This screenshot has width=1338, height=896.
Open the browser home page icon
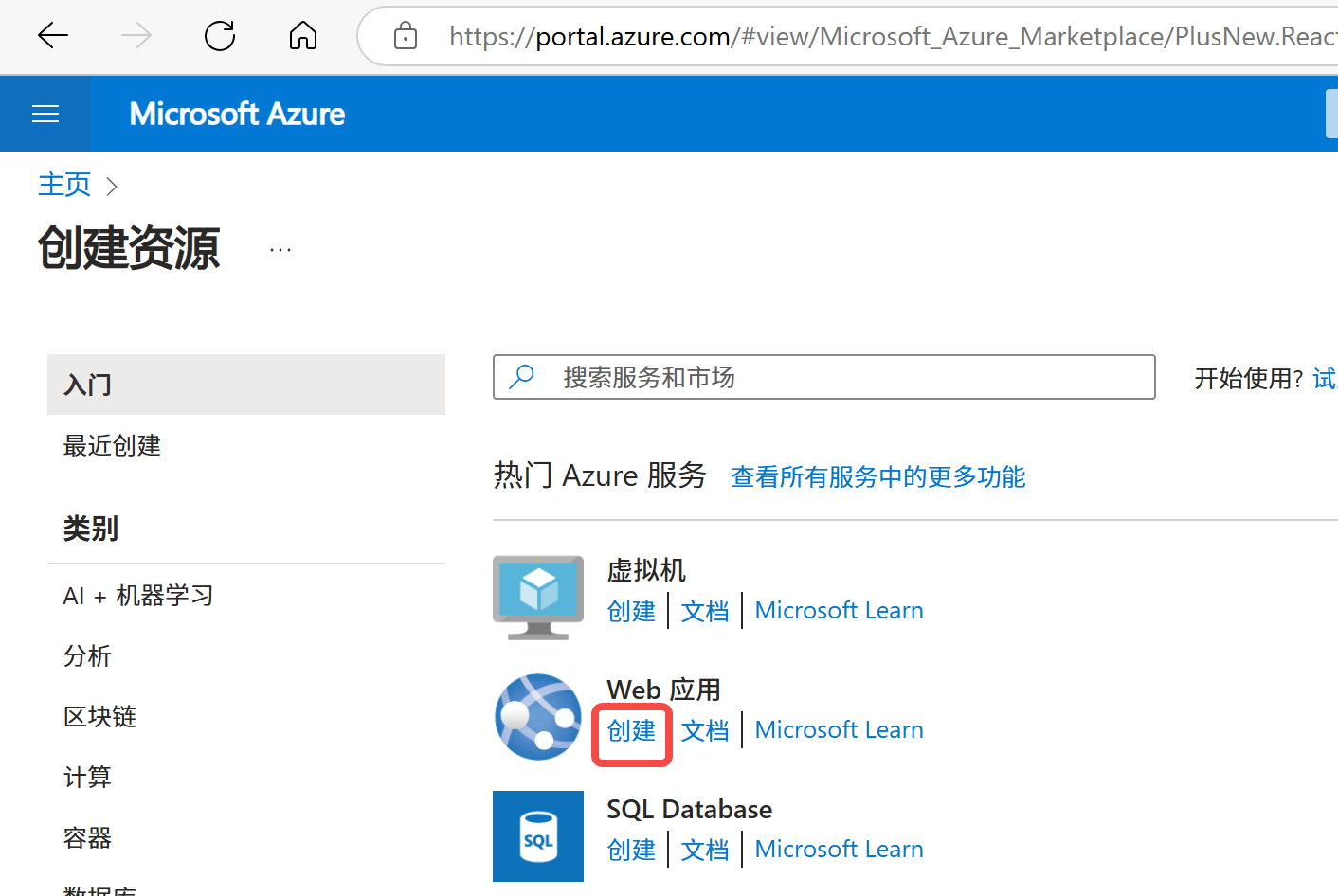(303, 36)
